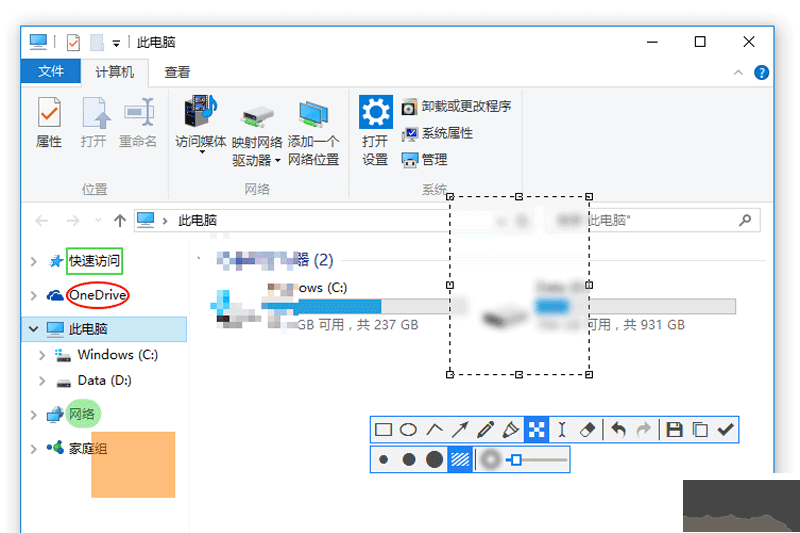Undo the last annotation
Image resolution: width=800 pixels, height=533 pixels.
[x=618, y=430]
